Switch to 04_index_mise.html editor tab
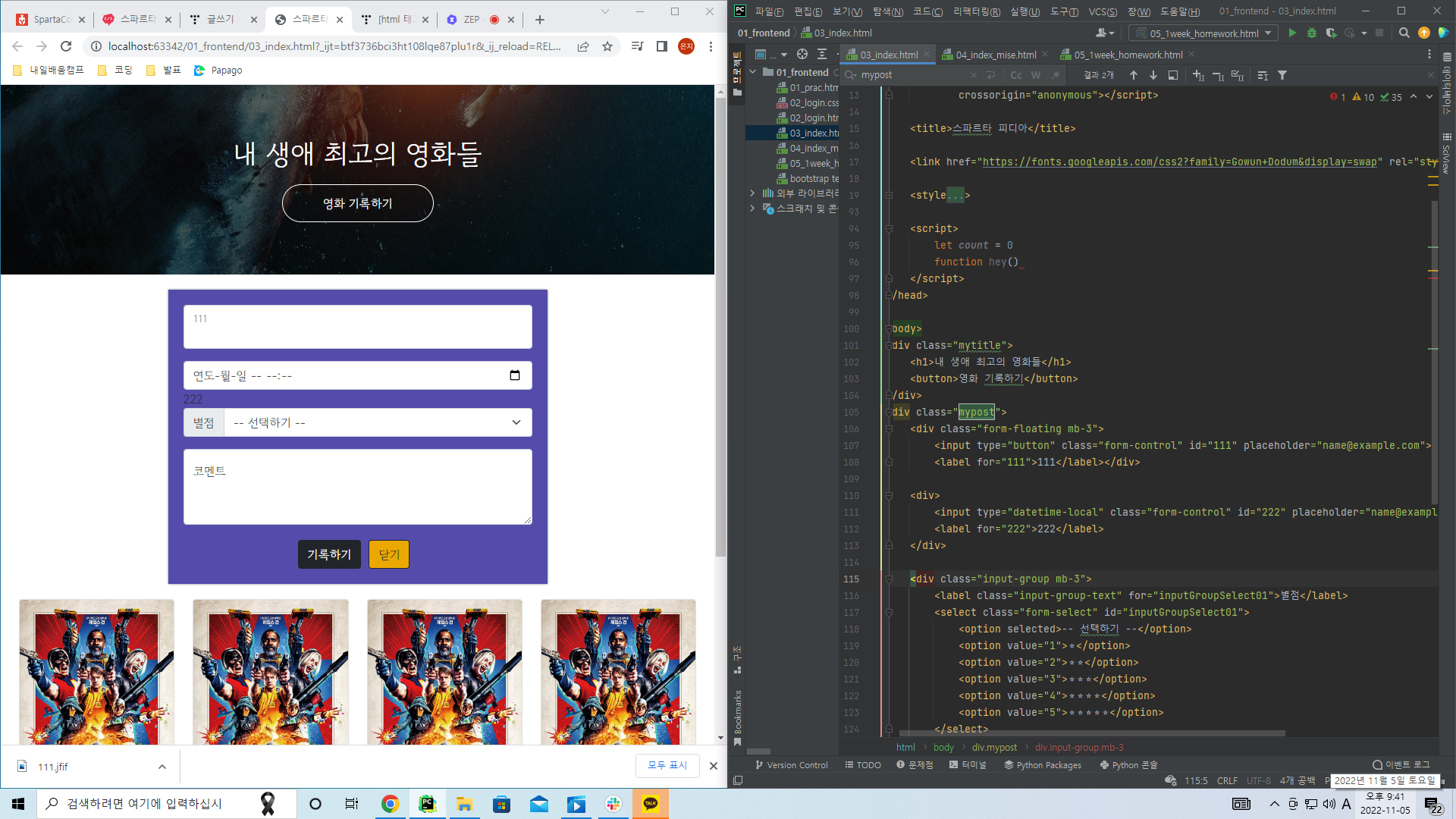The width and height of the screenshot is (1456, 819). coord(995,55)
